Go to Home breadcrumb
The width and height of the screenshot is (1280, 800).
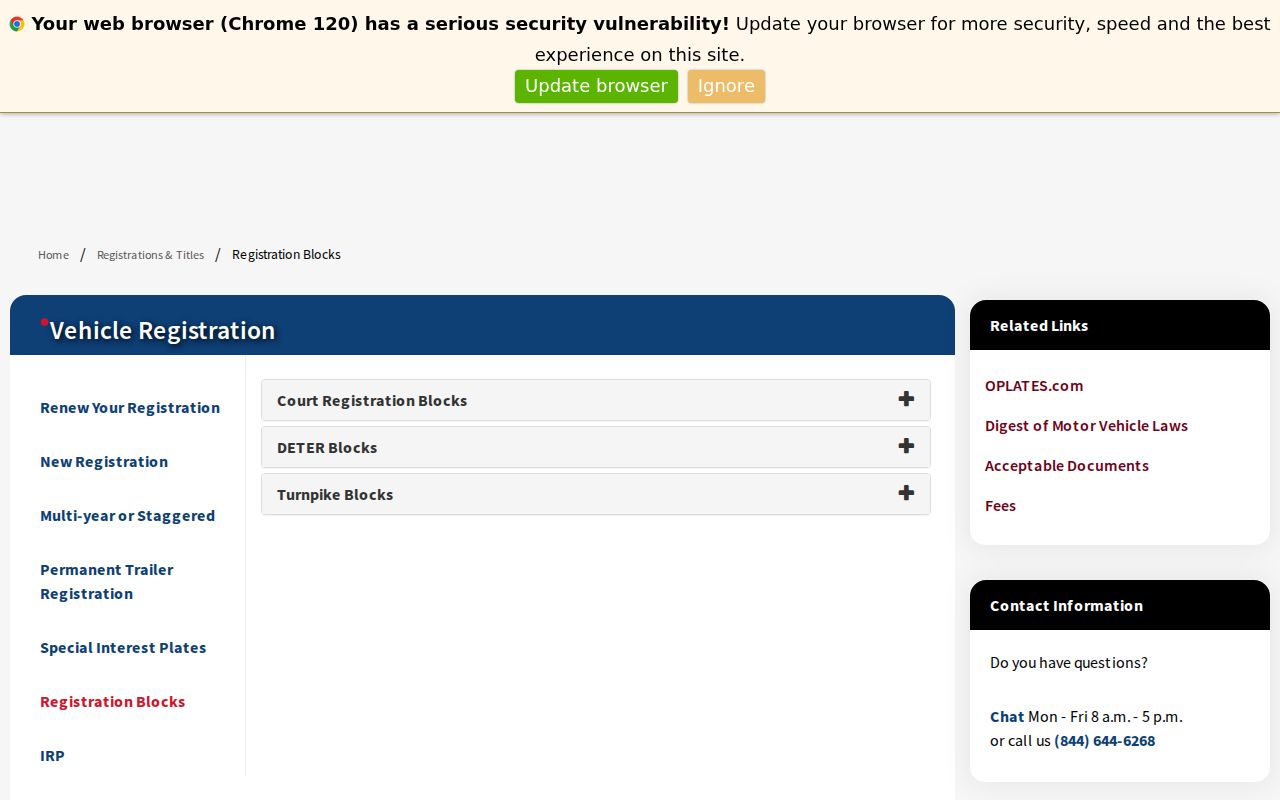tap(54, 255)
